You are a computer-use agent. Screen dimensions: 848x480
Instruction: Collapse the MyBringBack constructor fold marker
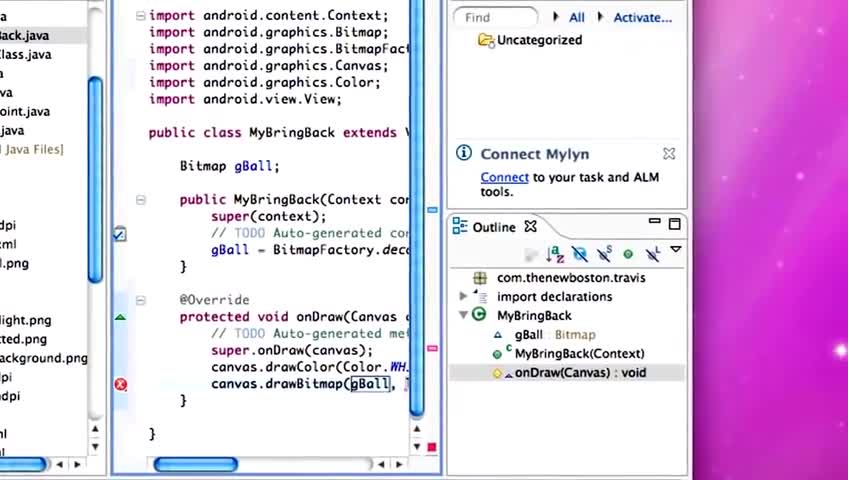[141, 200]
